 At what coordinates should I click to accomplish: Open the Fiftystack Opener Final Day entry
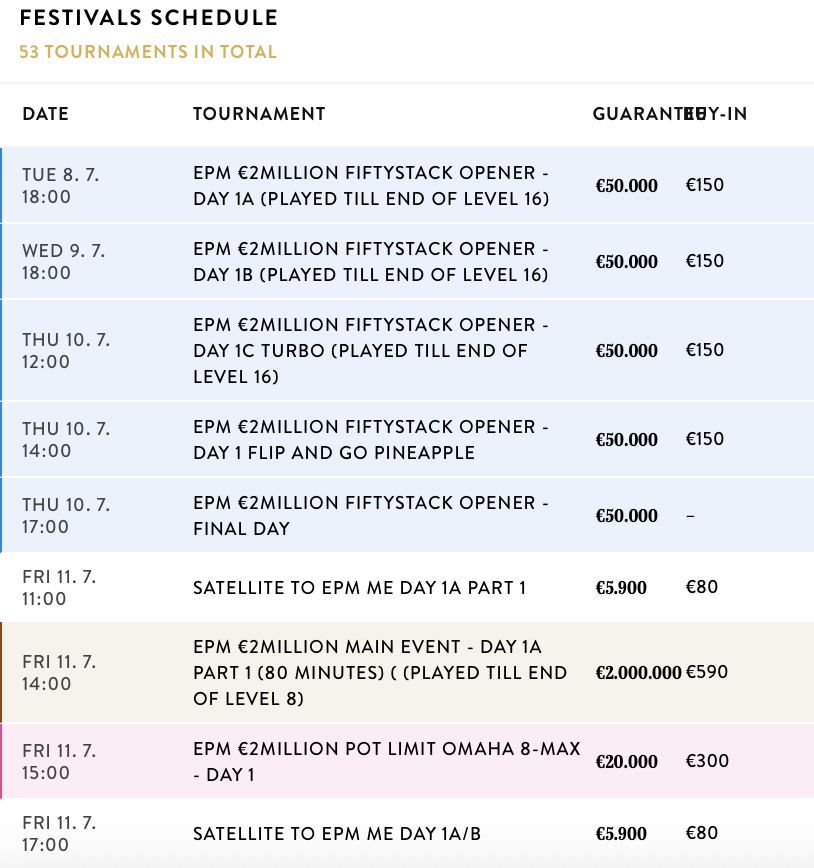pos(371,516)
